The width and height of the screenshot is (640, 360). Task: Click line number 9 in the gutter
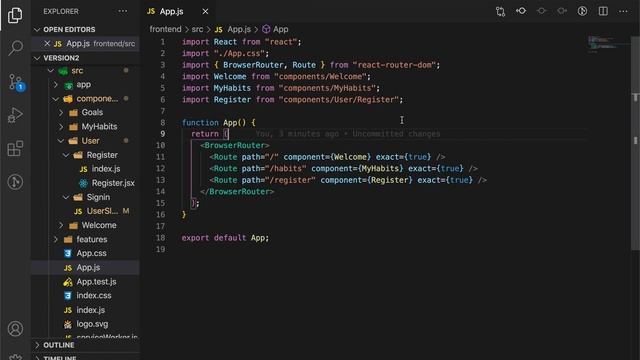coord(162,134)
